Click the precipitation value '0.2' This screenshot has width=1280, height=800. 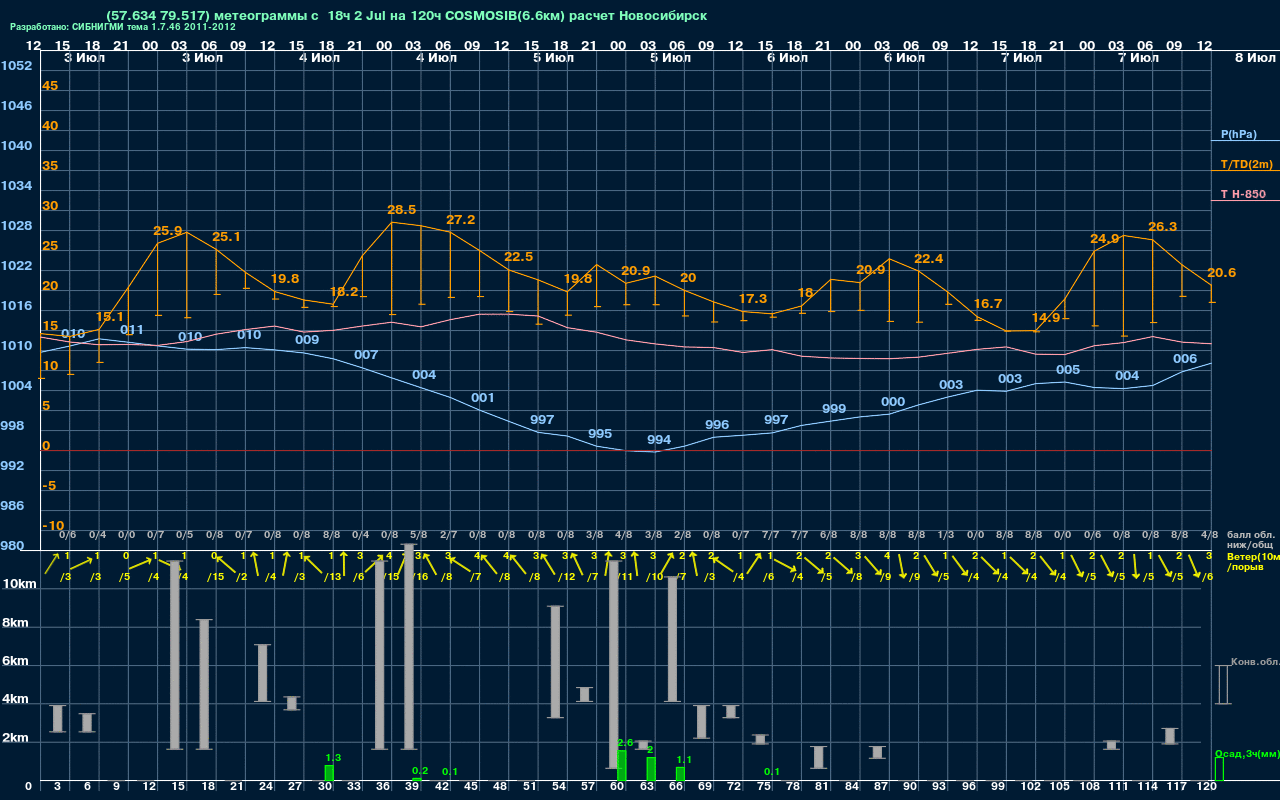[x=420, y=771]
